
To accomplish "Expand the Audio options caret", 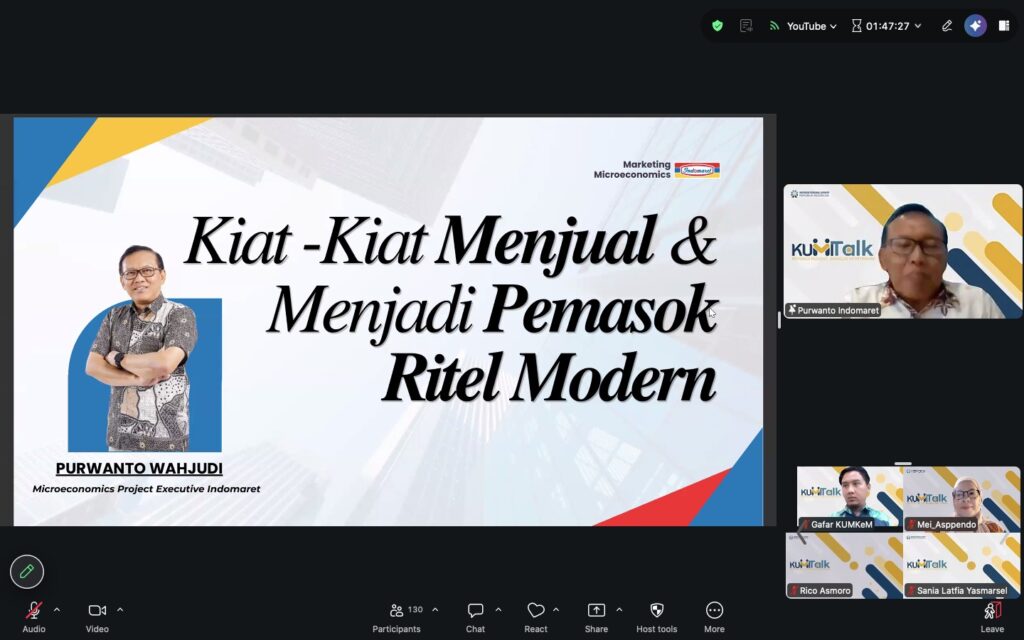I will click(x=57, y=610).
